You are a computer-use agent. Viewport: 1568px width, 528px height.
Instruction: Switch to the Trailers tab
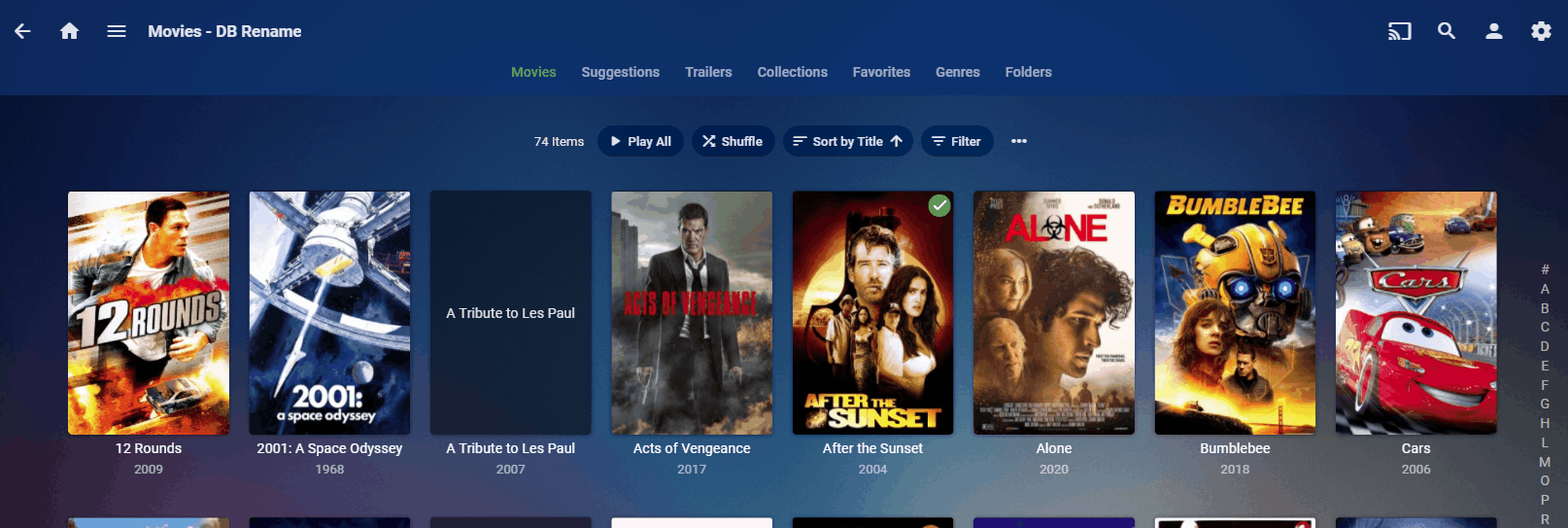[708, 72]
